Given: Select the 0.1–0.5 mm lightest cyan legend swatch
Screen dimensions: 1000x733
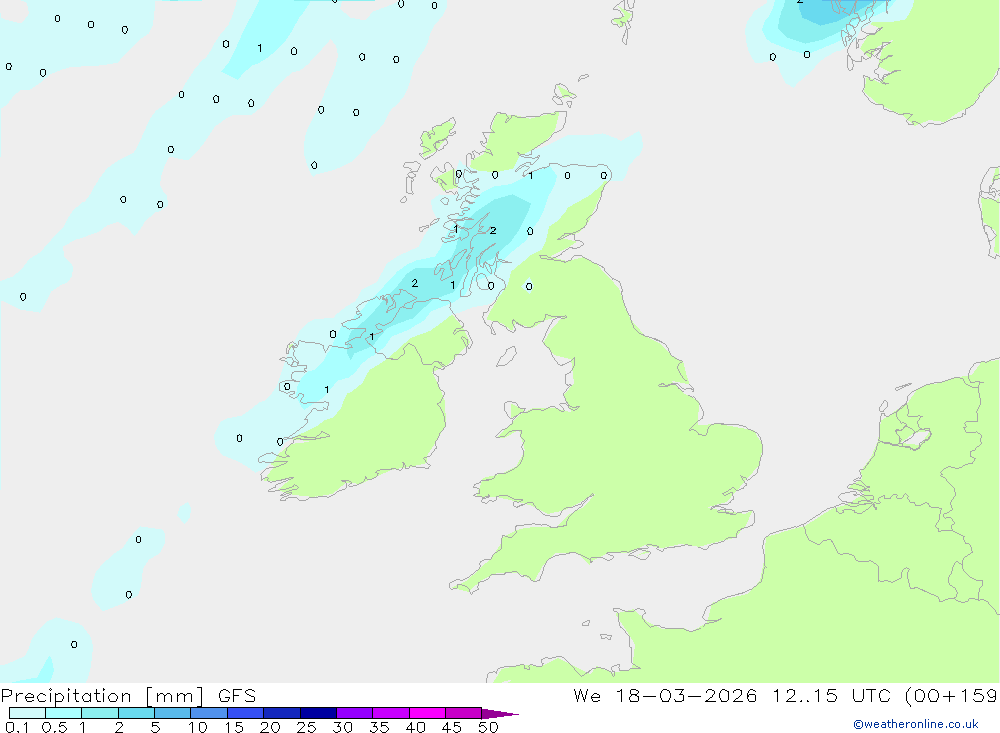Looking at the screenshot, I should 27,713.
